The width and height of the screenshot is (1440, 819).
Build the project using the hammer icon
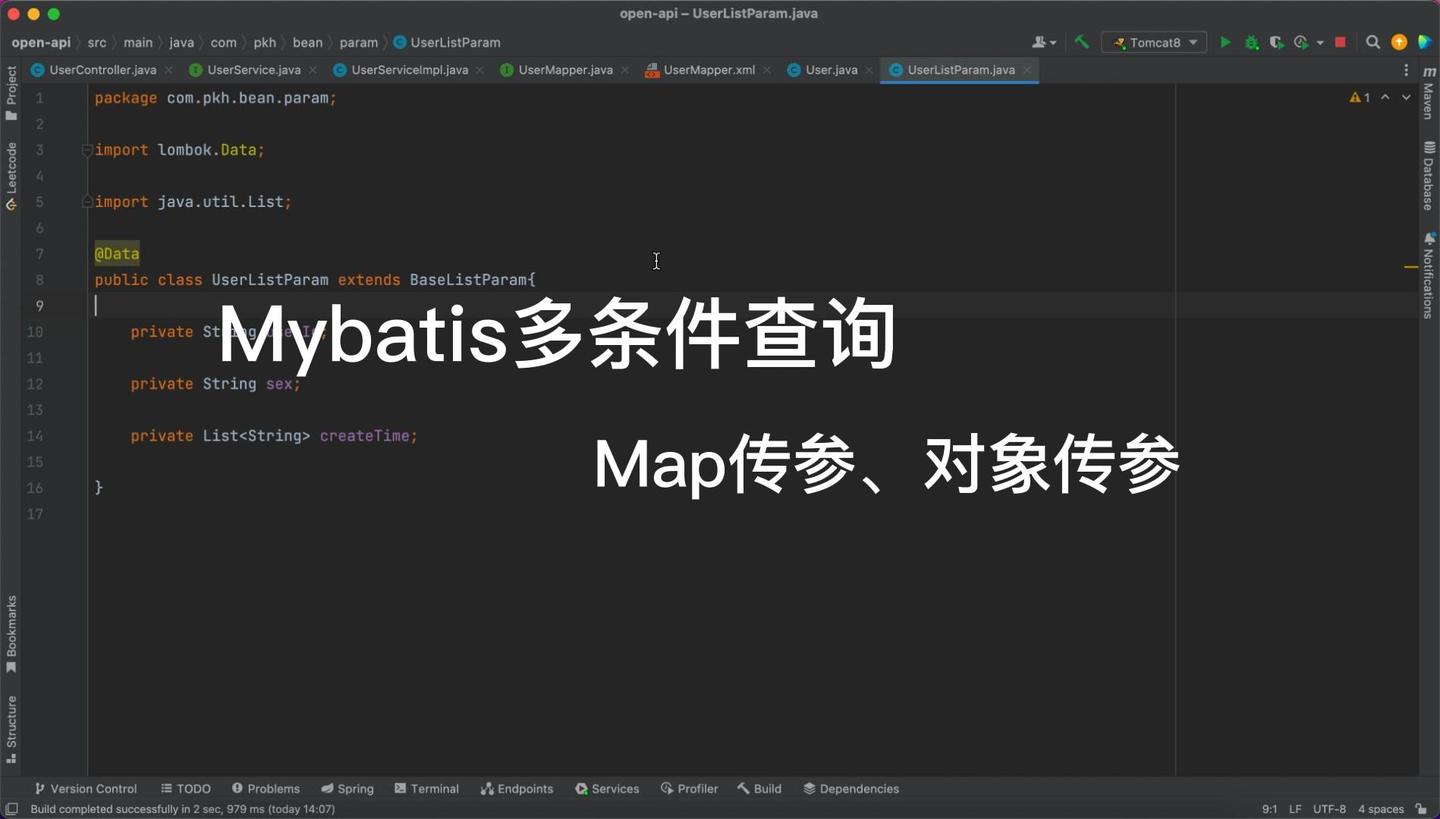[1081, 42]
